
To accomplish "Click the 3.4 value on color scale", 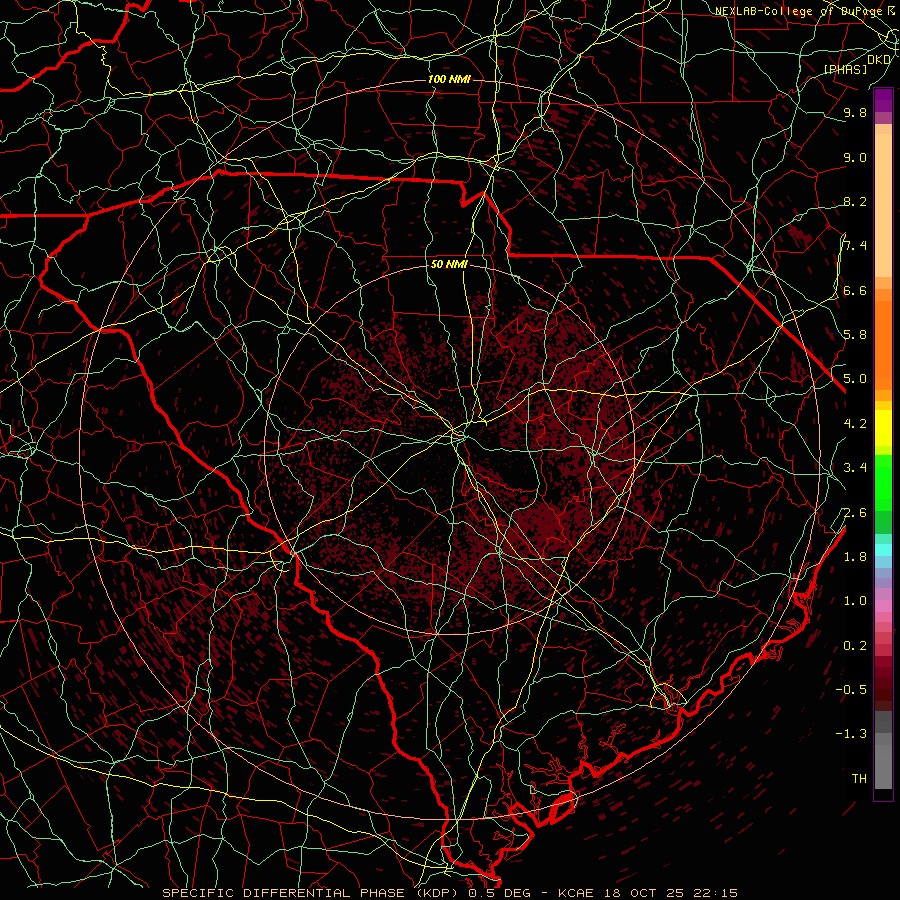I will pos(855,468).
